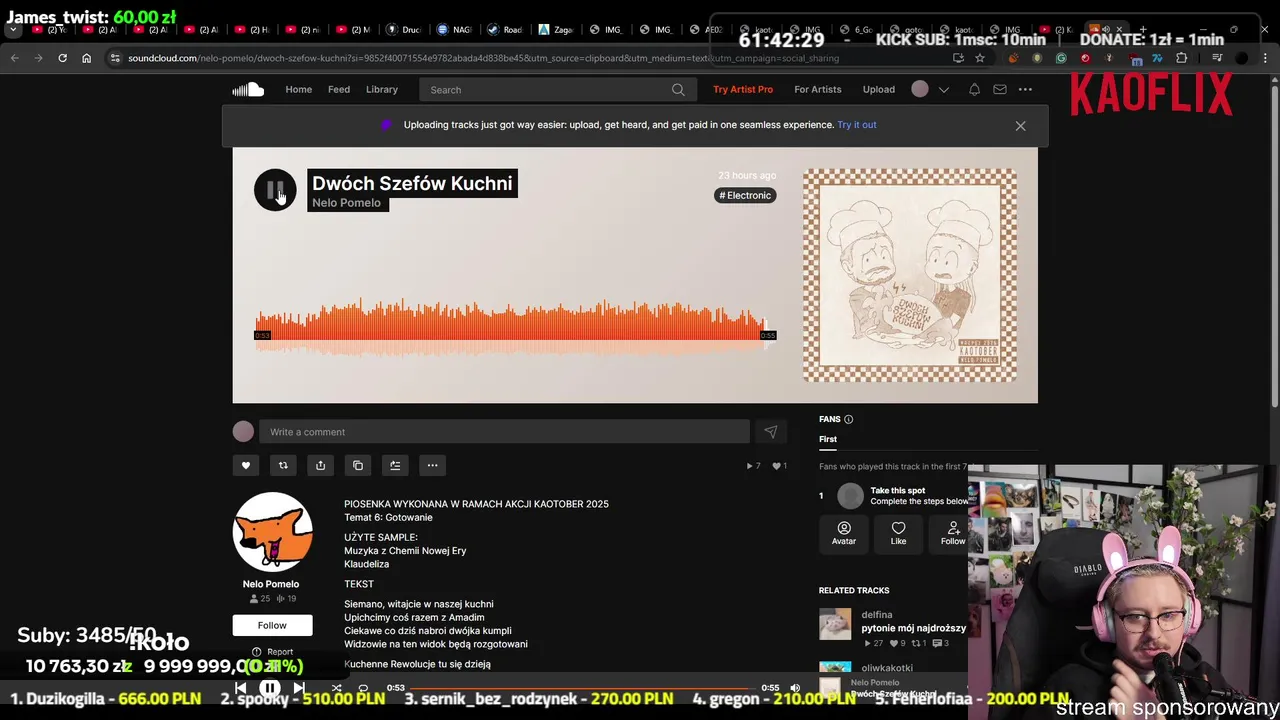This screenshot has width=1280, height=720.
Task: Reload the page
Action: click(62, 58)
